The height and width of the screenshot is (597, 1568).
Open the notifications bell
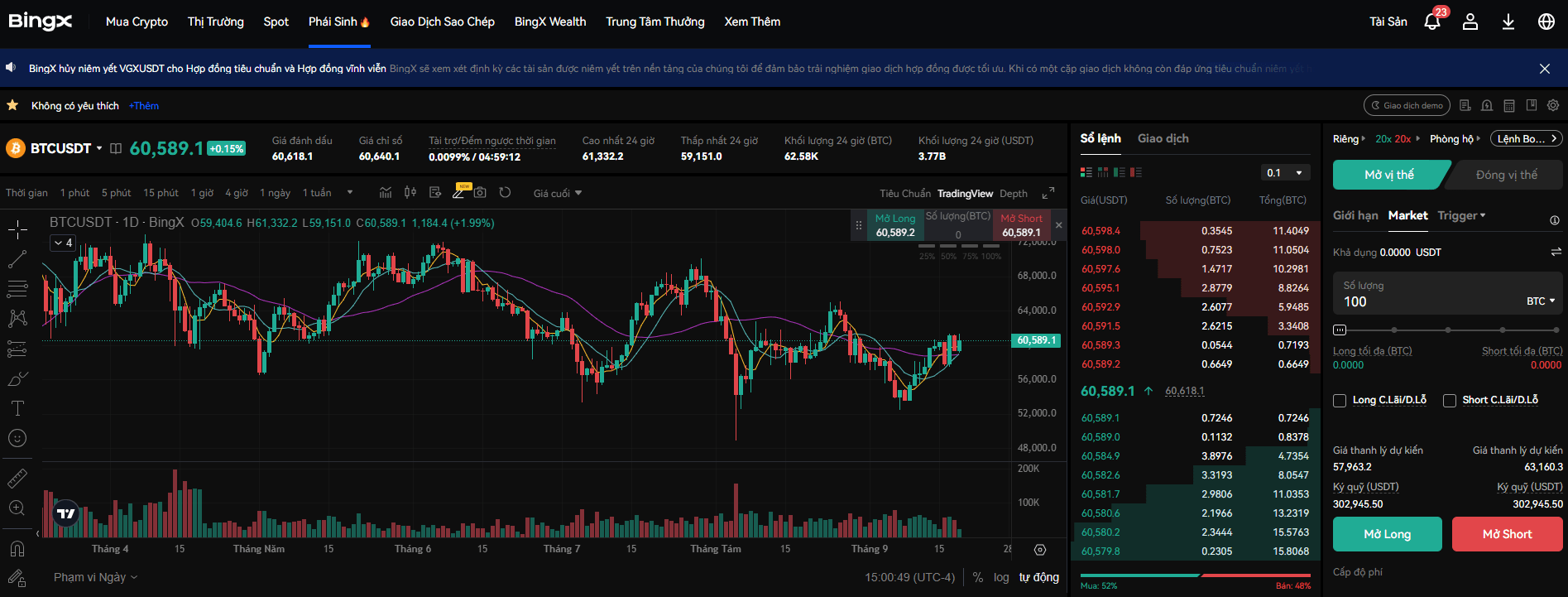tap(1431, 22)
